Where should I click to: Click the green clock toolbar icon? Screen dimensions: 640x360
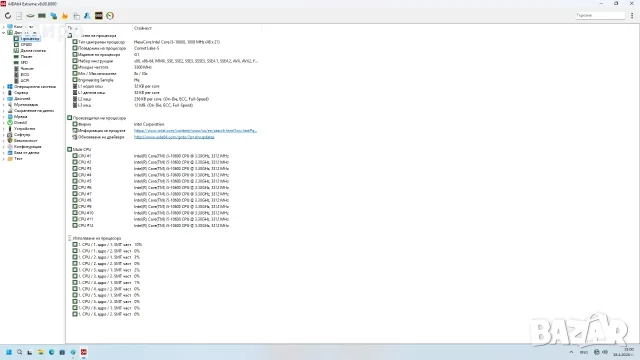click(110, 16)
